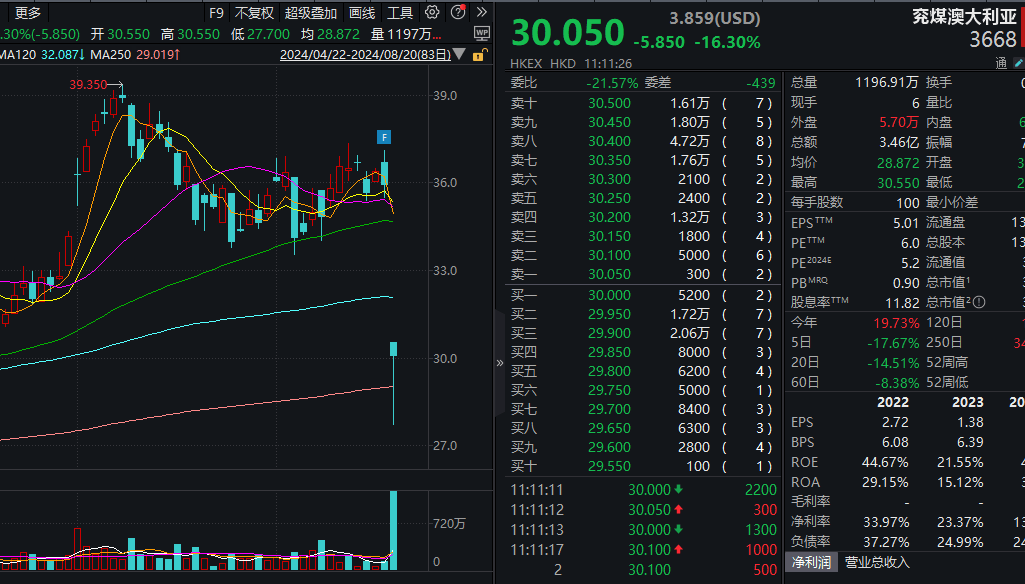The width and height of the screenshot is (1025, 584).
Task: Click the info icon beside 总市值²
Action: (979, 302)
